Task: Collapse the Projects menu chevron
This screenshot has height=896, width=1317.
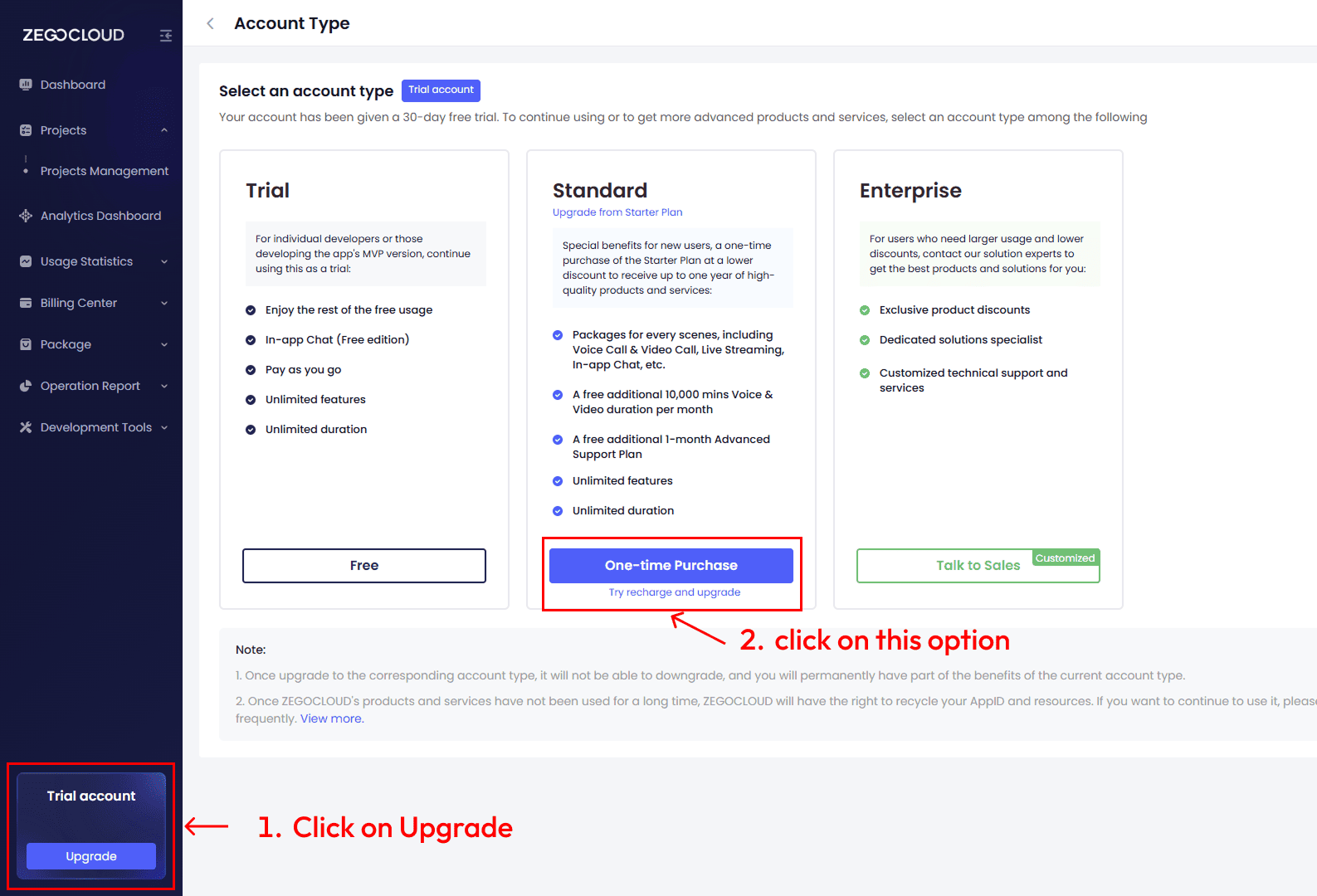Action: coord(164,130)
